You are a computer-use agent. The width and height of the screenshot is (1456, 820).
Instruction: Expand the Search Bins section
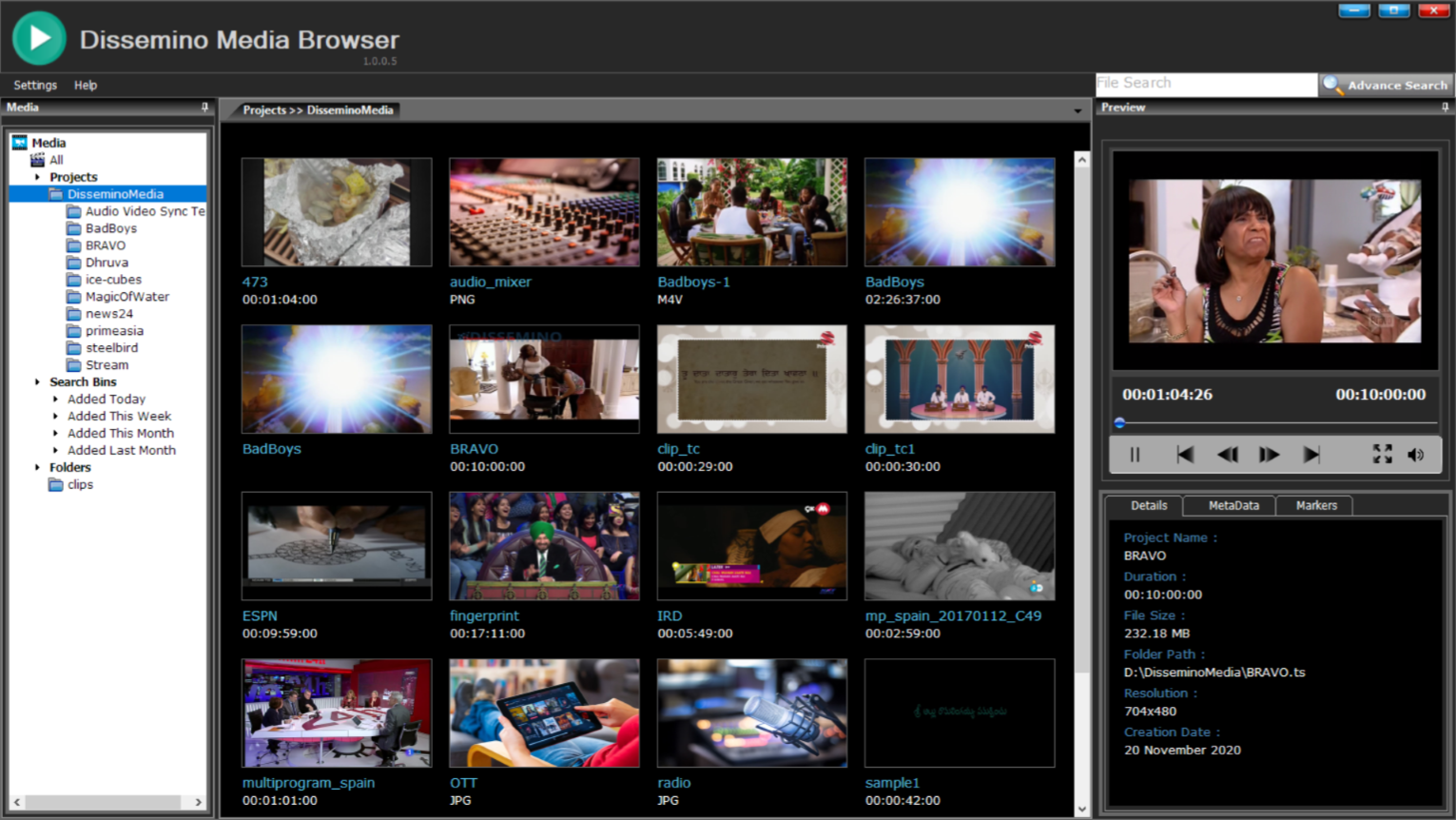[x=38, y=381]
